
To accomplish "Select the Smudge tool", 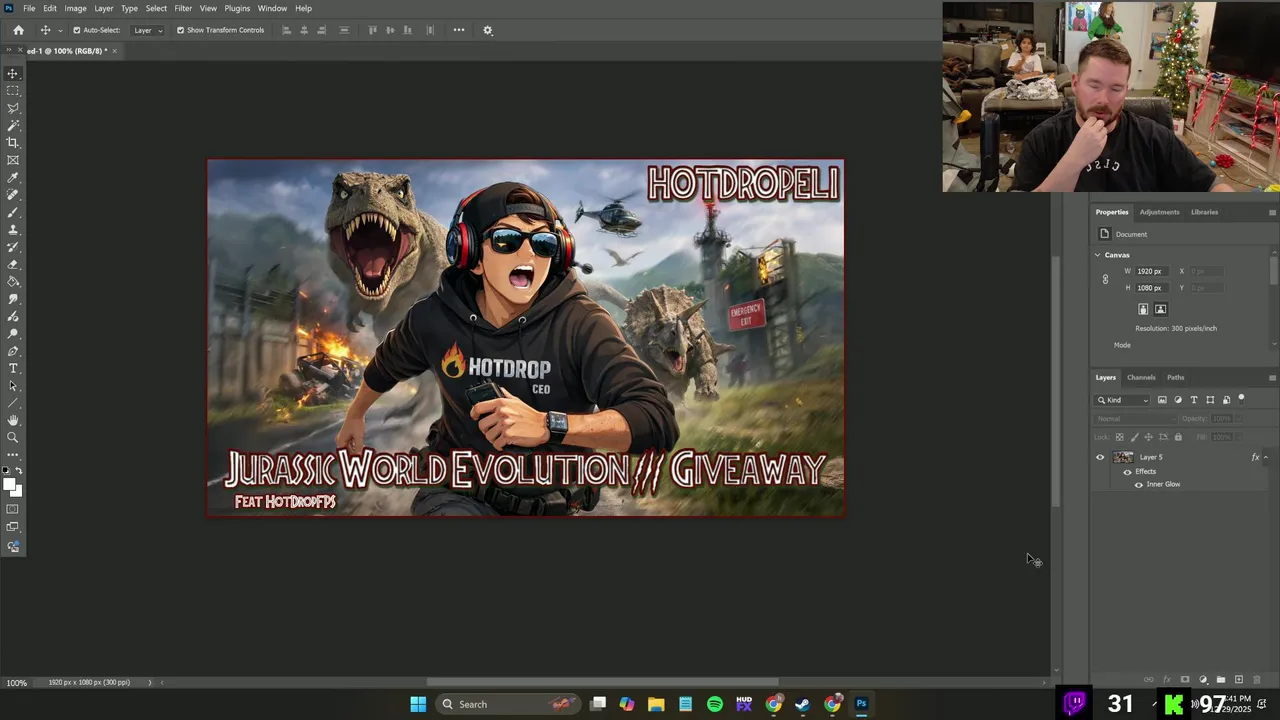I will pyautogui.click(x=13, y=299).
